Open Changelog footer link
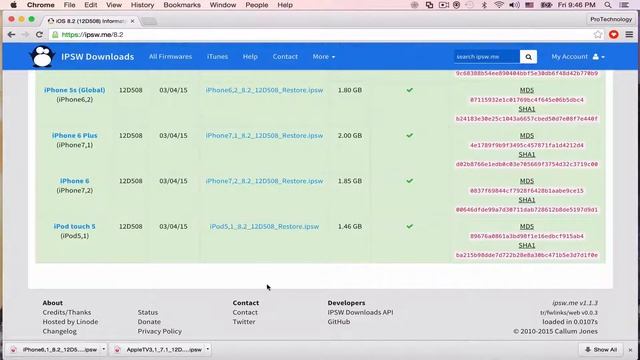 click(x=60, y=331)
